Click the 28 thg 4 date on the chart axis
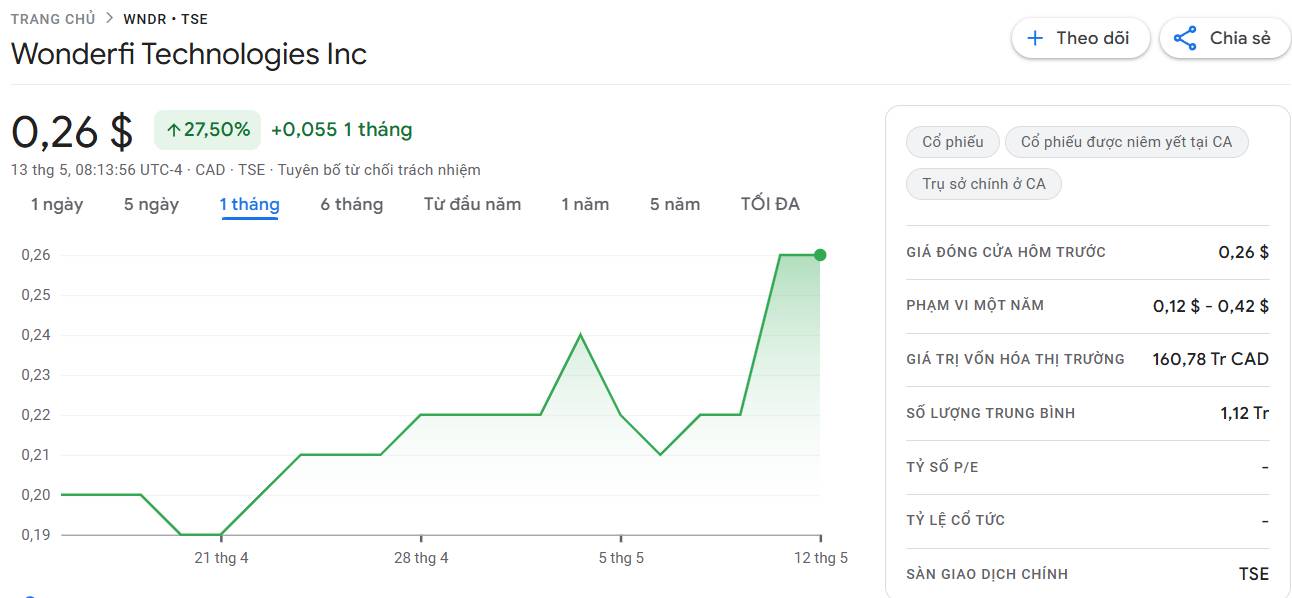This screenshot has width=1292, height=598. click(421, 558)
